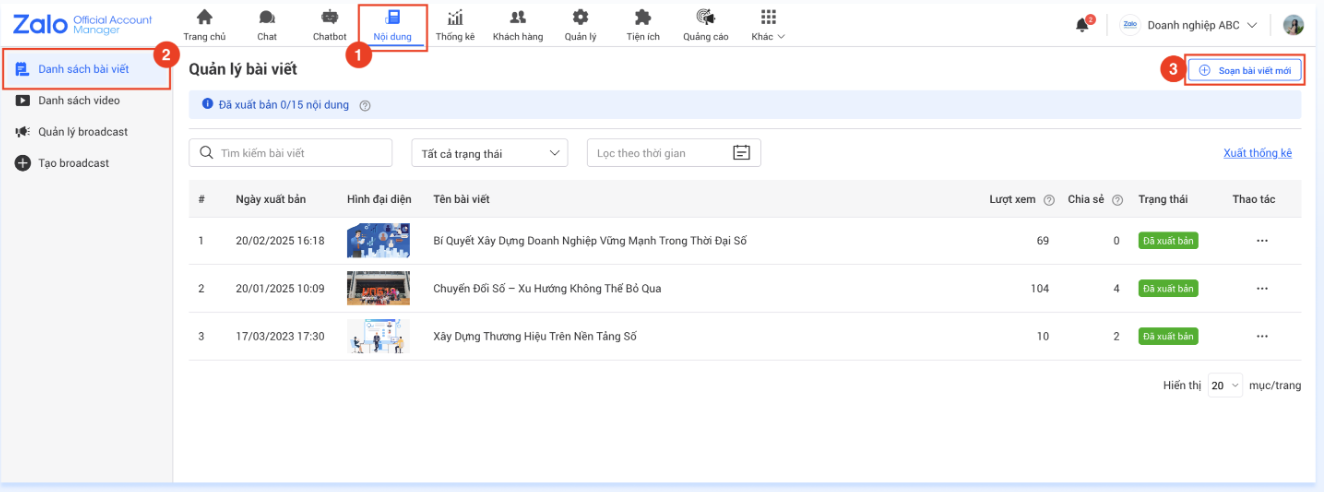Click view count 104
Image resolution: width=1324 pixels, height=492 pixels.
[x=1039, y=288]
